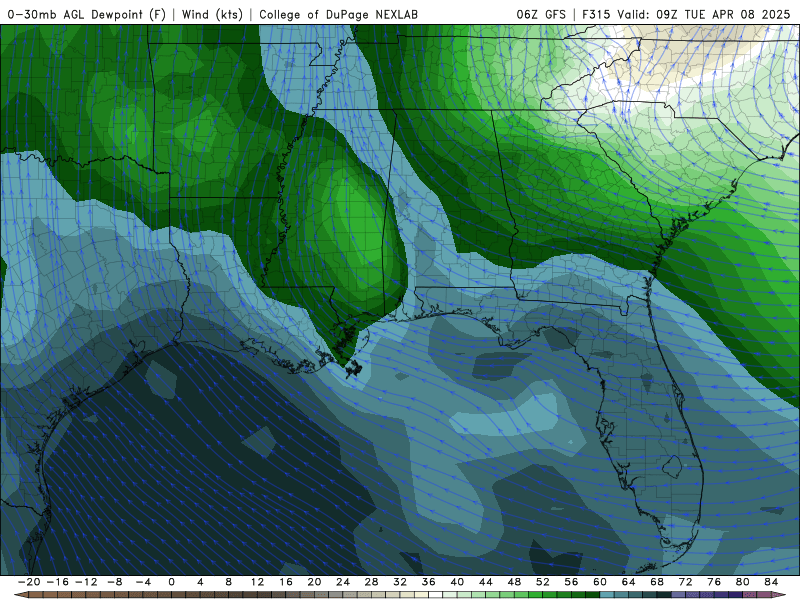
Task: Click the '44' legend value
Action: 486,582
